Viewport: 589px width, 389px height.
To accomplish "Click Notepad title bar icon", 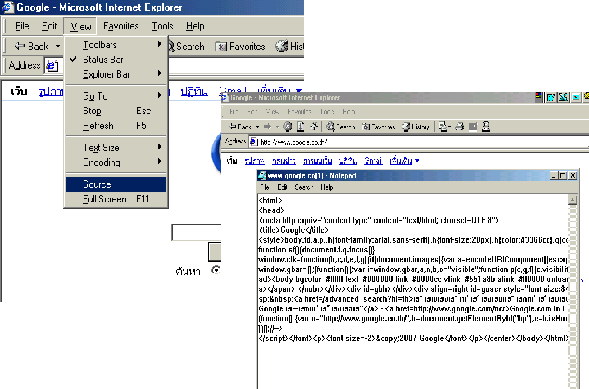I will coord(262,175).
